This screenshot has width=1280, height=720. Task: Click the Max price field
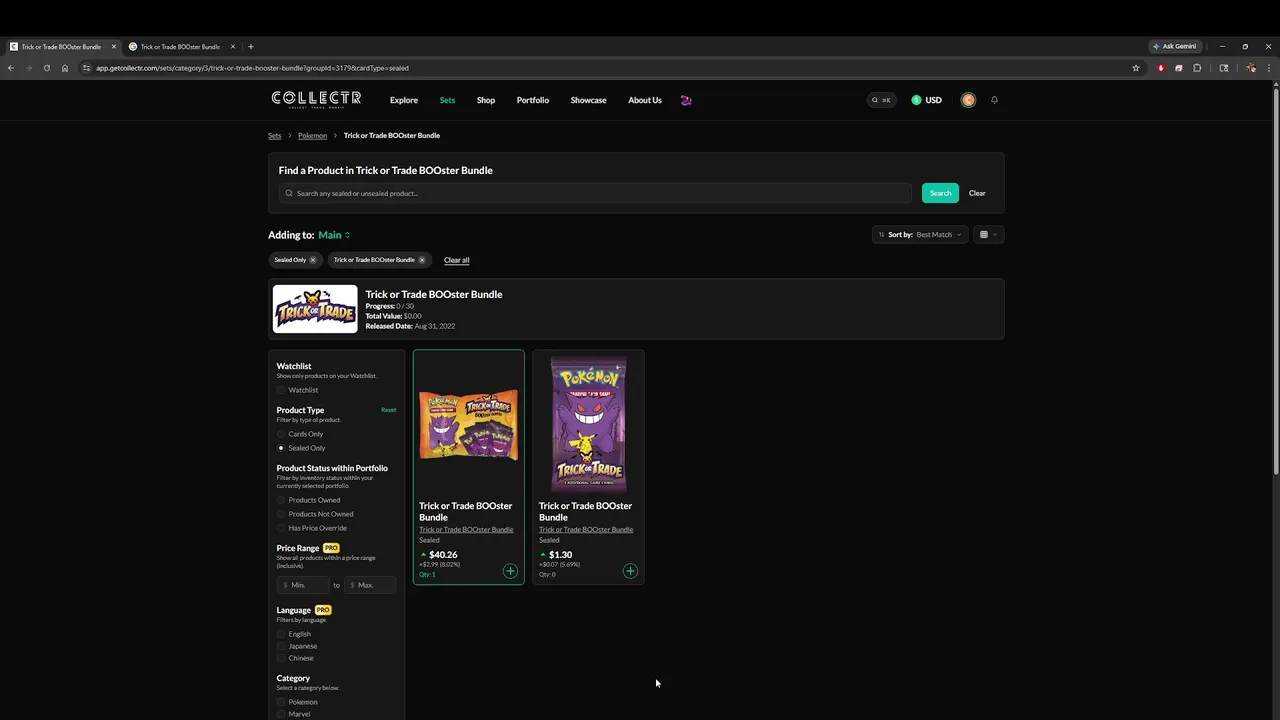point(370,585)
